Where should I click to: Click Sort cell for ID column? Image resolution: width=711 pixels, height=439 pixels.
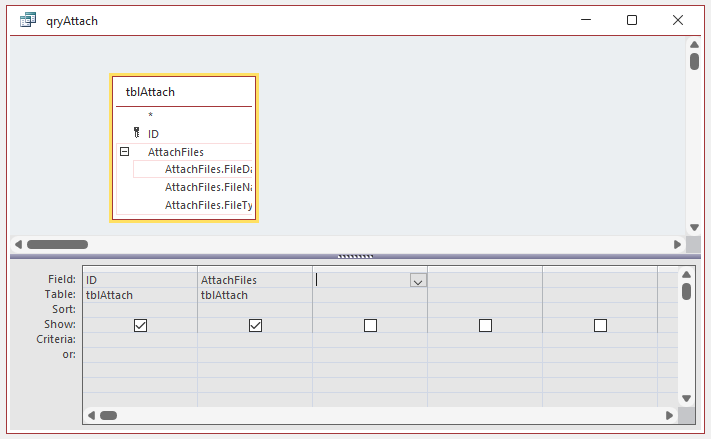[140, 310]
